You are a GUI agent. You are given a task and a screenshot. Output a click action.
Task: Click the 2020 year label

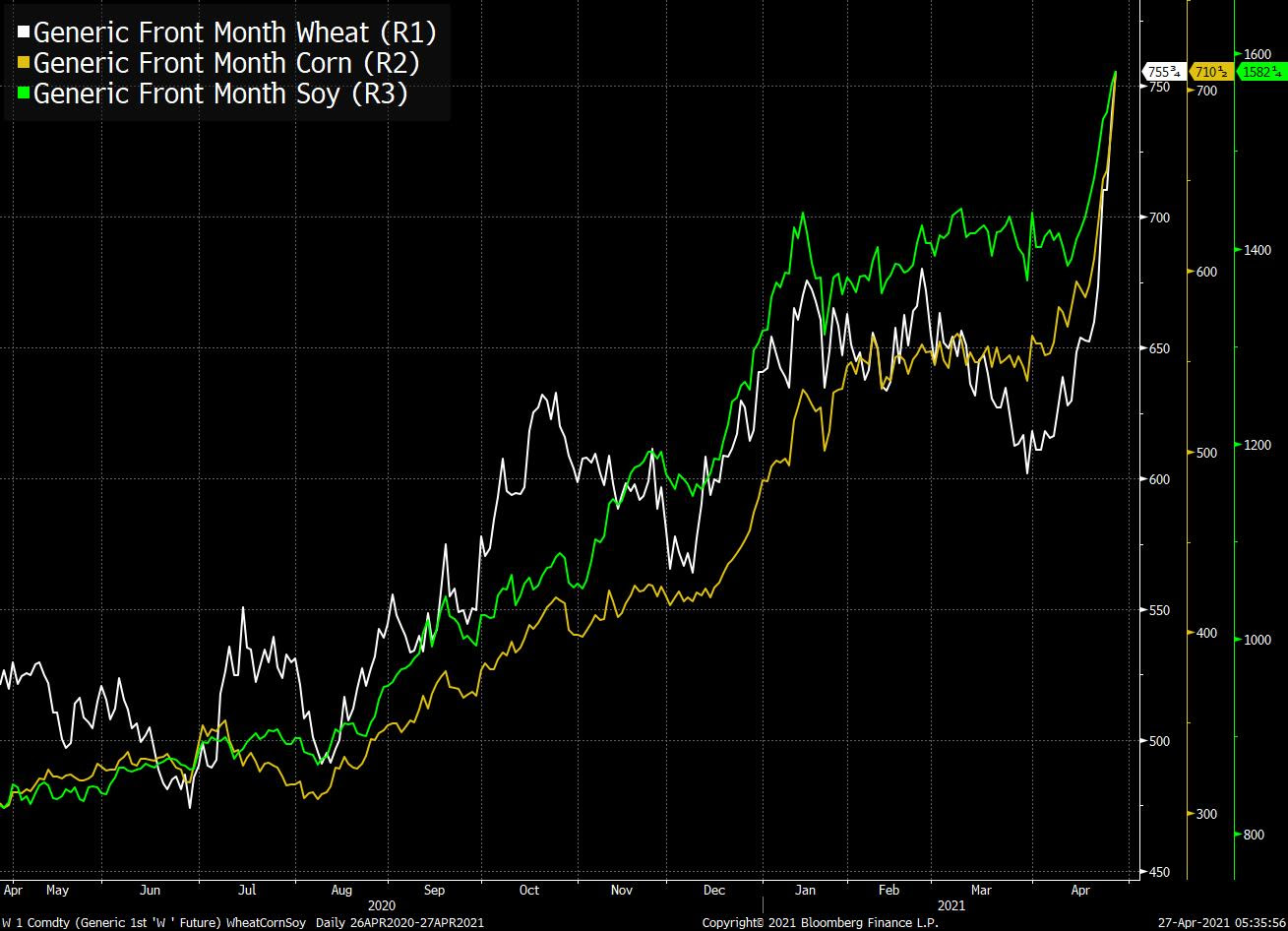click(381, 905)
